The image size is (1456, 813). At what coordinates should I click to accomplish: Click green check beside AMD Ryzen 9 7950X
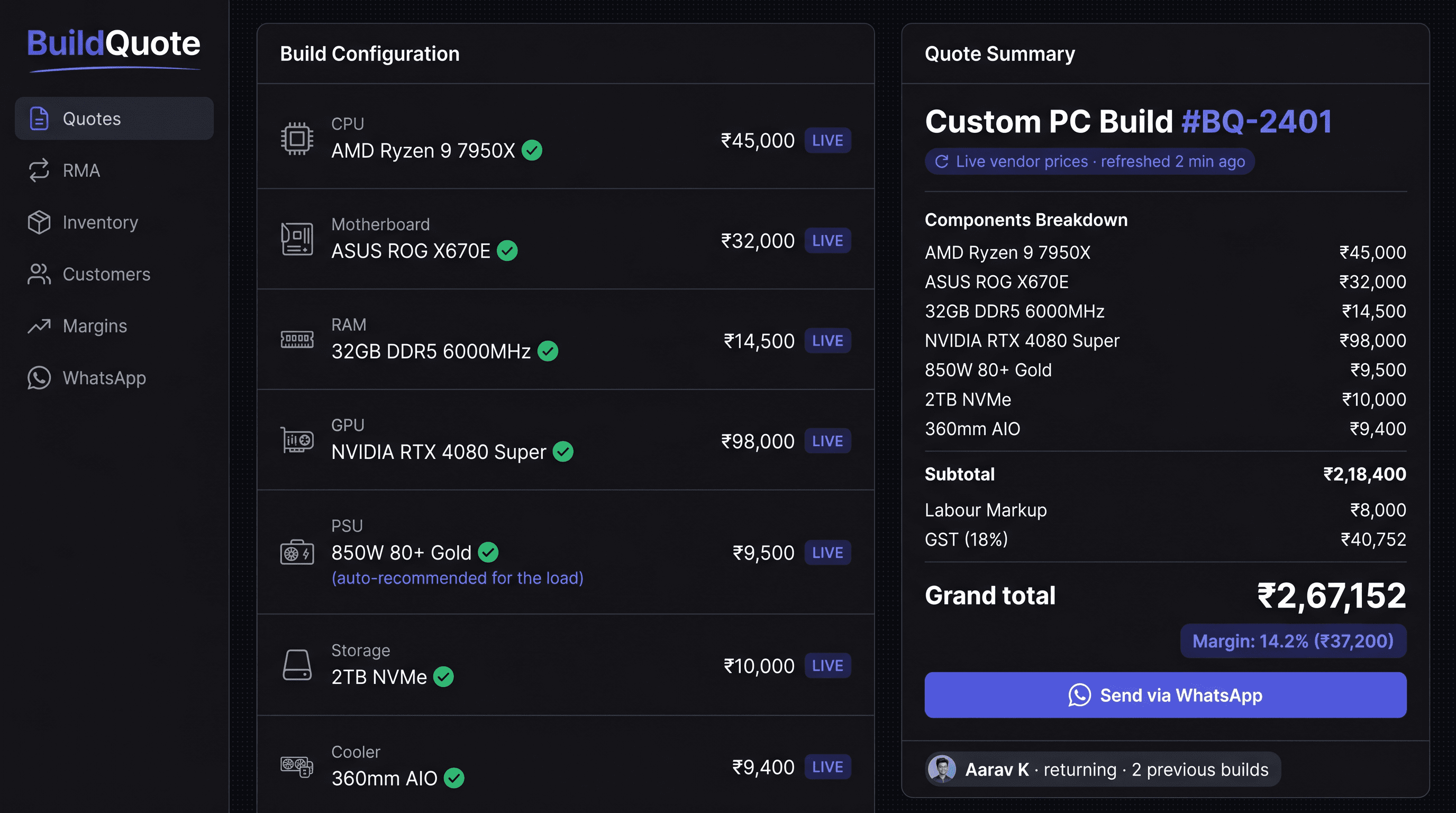click(x=532, y=150)
